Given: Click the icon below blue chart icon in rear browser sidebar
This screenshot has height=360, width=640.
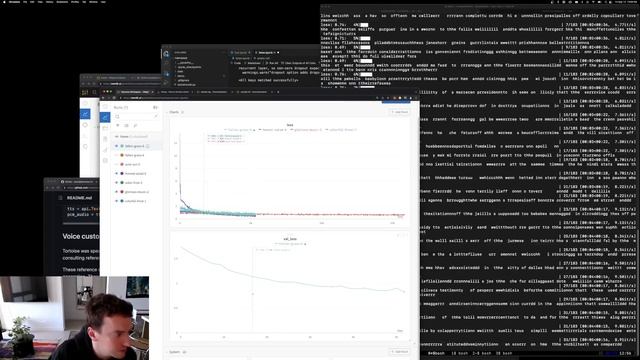Looking at the screenshot, I should [85, 125].
